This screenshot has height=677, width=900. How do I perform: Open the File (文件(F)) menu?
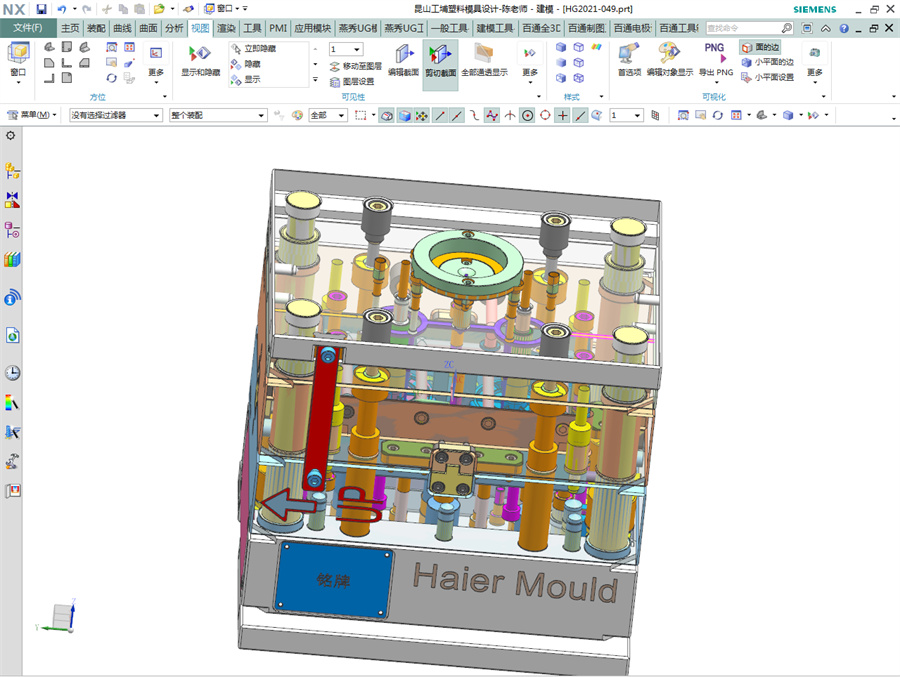coord(27,28)
